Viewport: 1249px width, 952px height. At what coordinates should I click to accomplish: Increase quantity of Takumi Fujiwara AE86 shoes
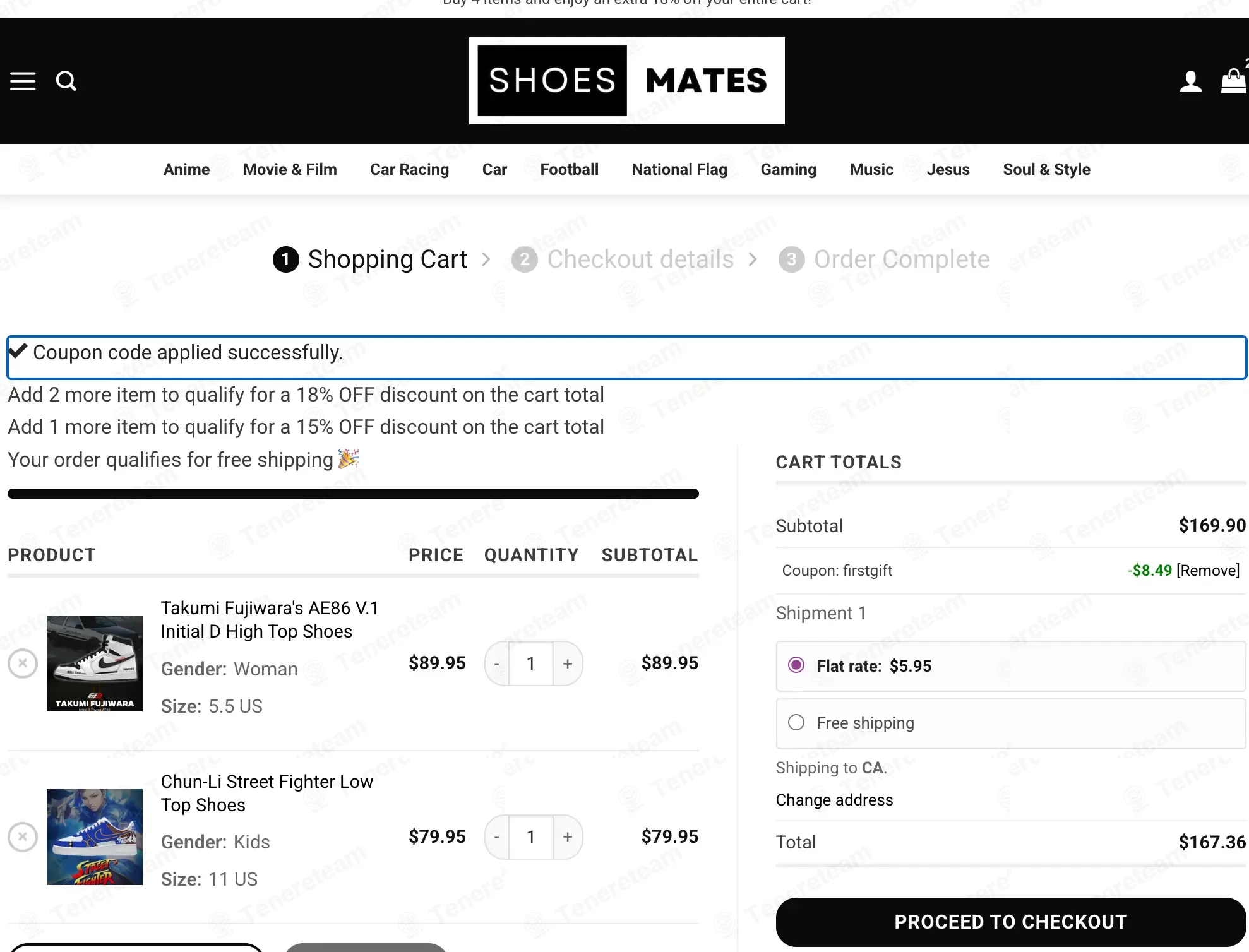pos(568,663)
